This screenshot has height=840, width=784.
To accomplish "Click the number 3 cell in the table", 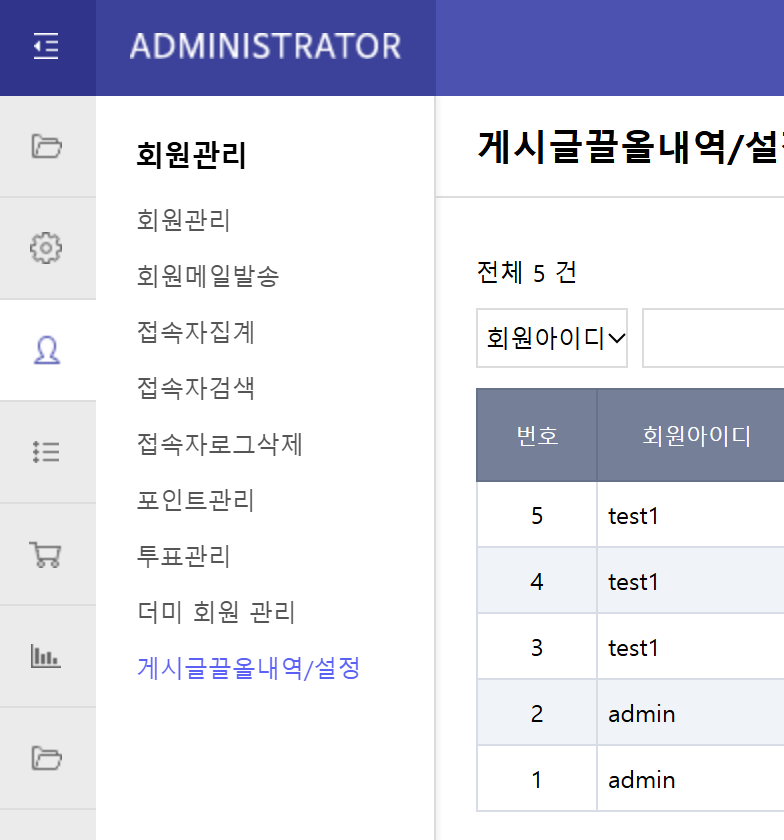I will [537, 647].
